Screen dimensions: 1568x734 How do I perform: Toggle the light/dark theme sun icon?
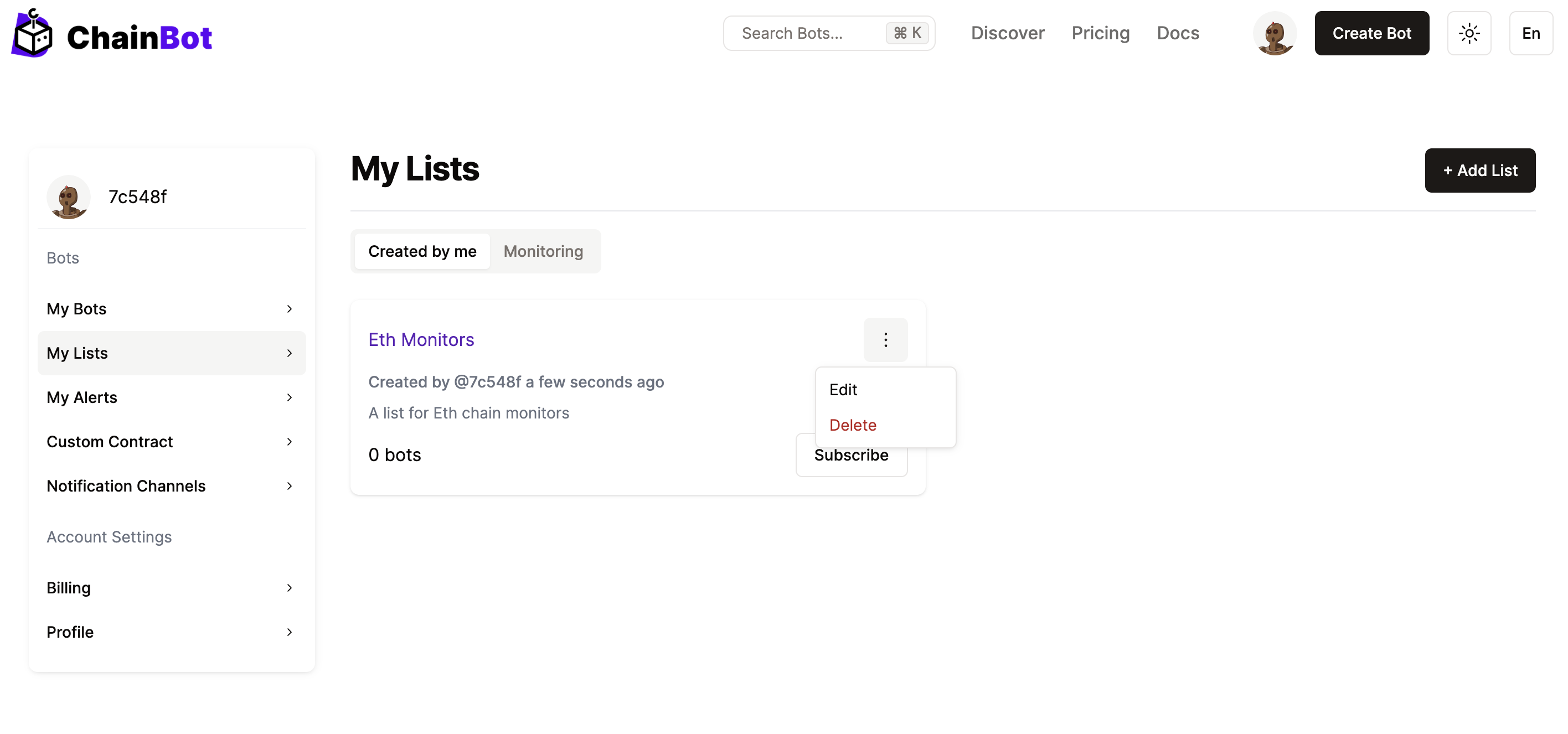point(1469,33)
